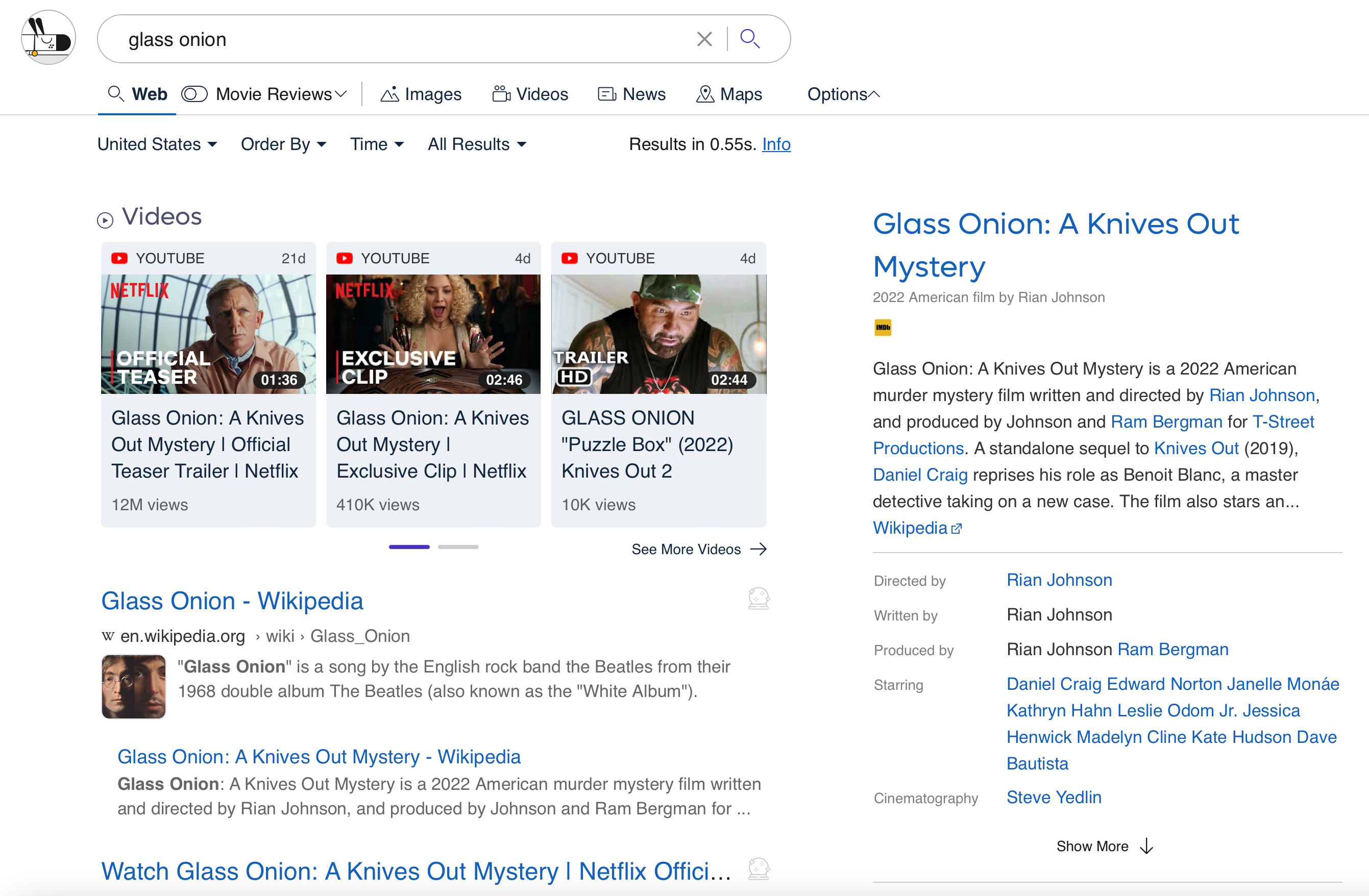Click the external link icon after Wikipedia in the panel

click(957, 528)
